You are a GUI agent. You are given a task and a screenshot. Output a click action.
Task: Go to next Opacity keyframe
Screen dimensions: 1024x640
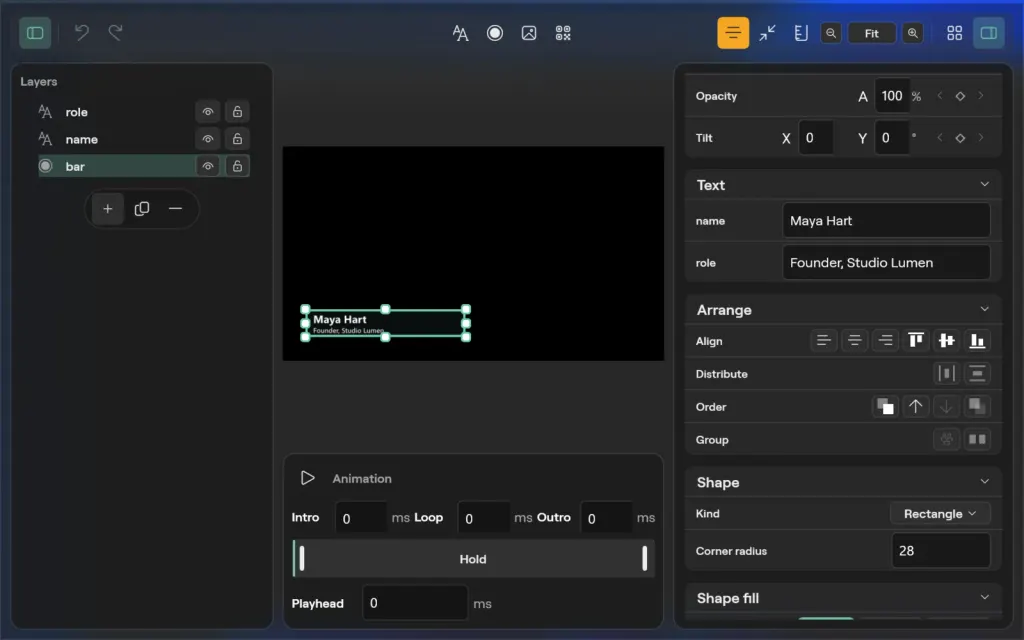tap(980, 96)
